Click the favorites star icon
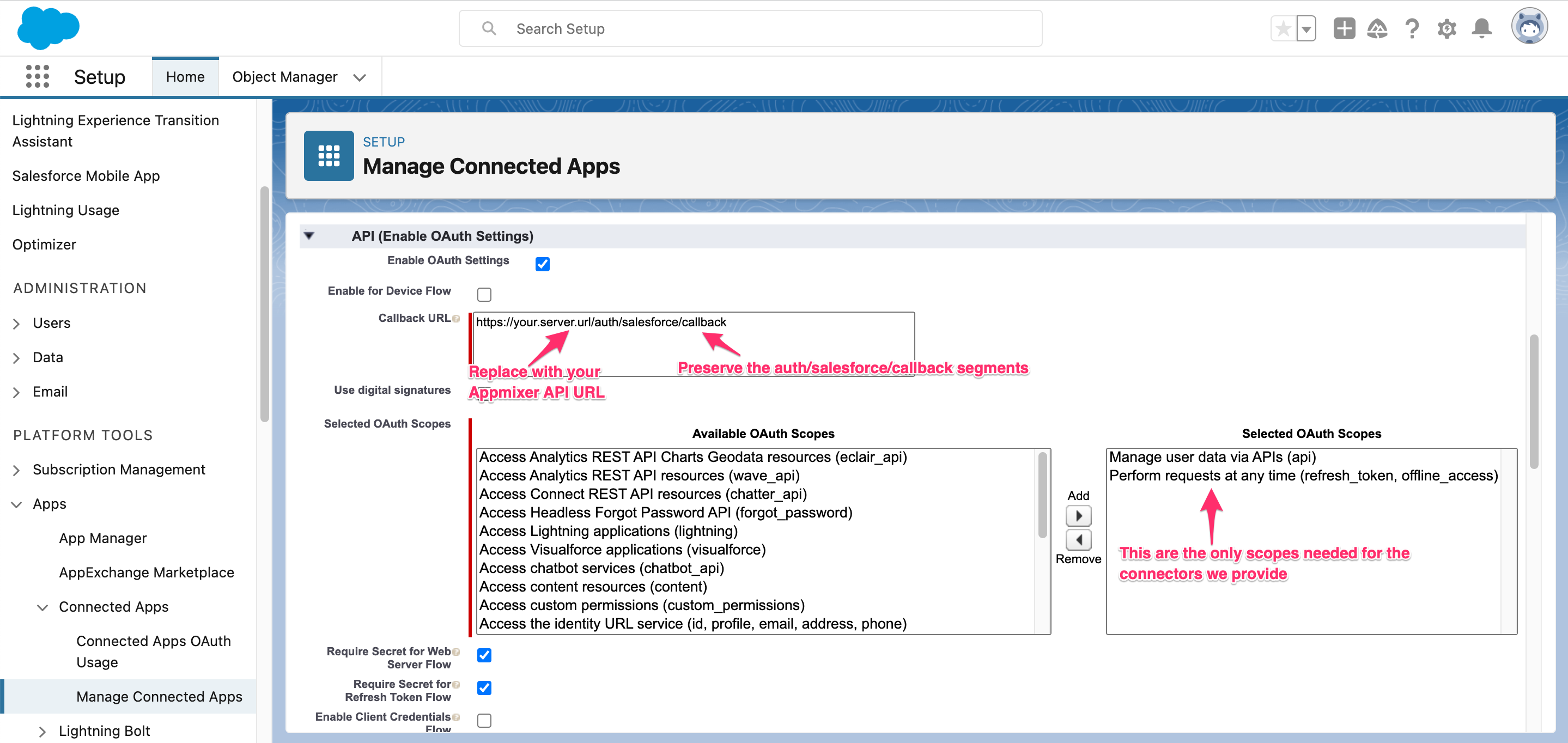Image resolution: width=1568 pixels, height=743 pixels. pyautogui.click(x=1283, y=29)
